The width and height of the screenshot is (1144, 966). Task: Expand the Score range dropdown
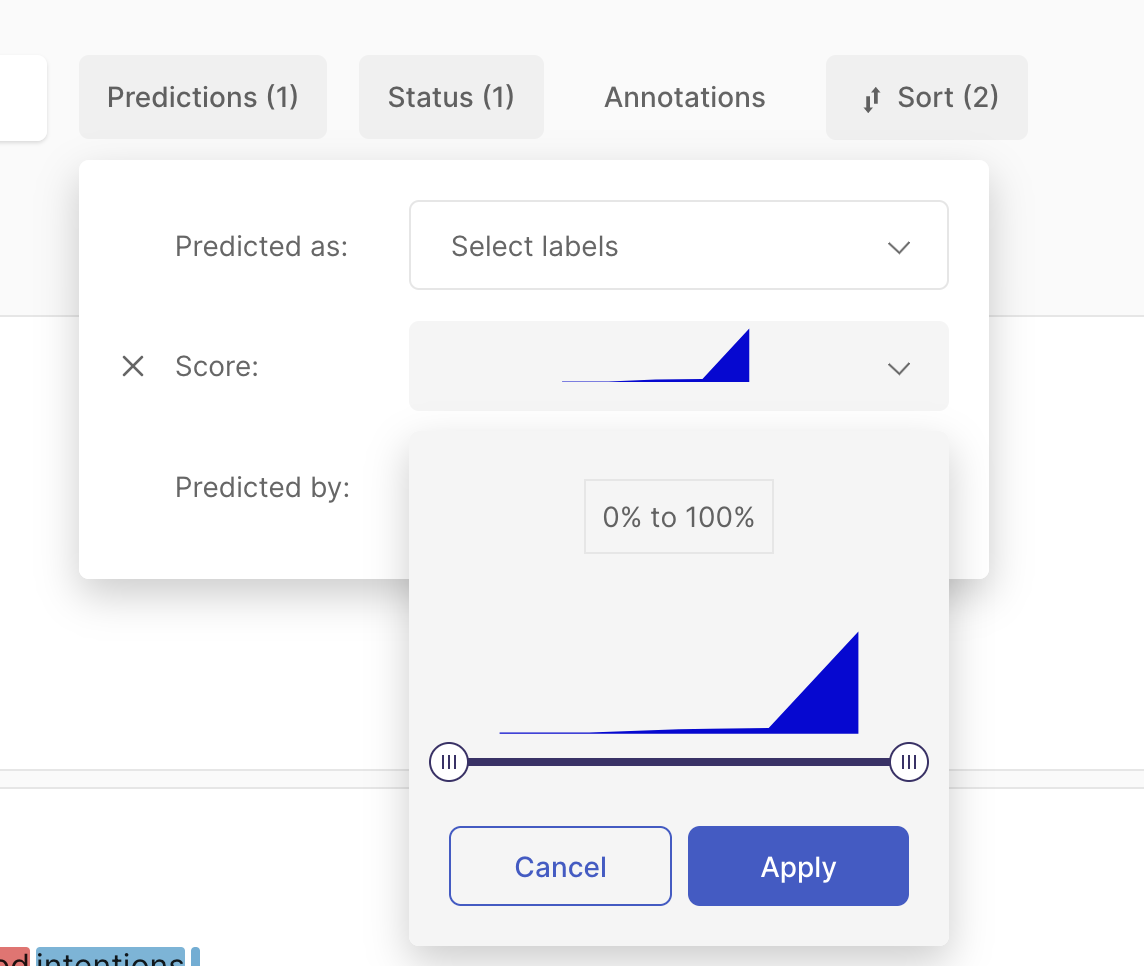(678, 366)
